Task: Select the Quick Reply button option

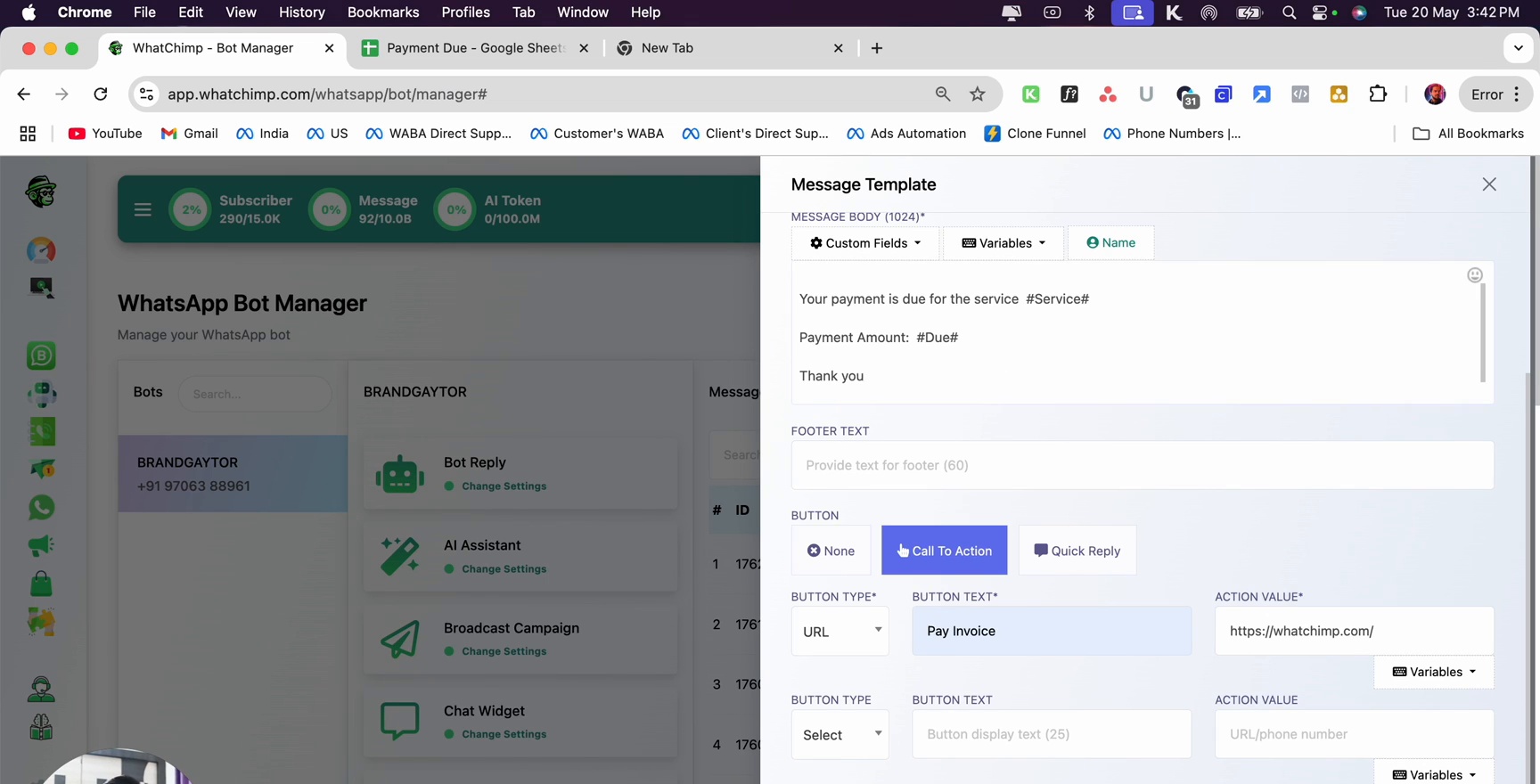Action: coord(1077,551)
